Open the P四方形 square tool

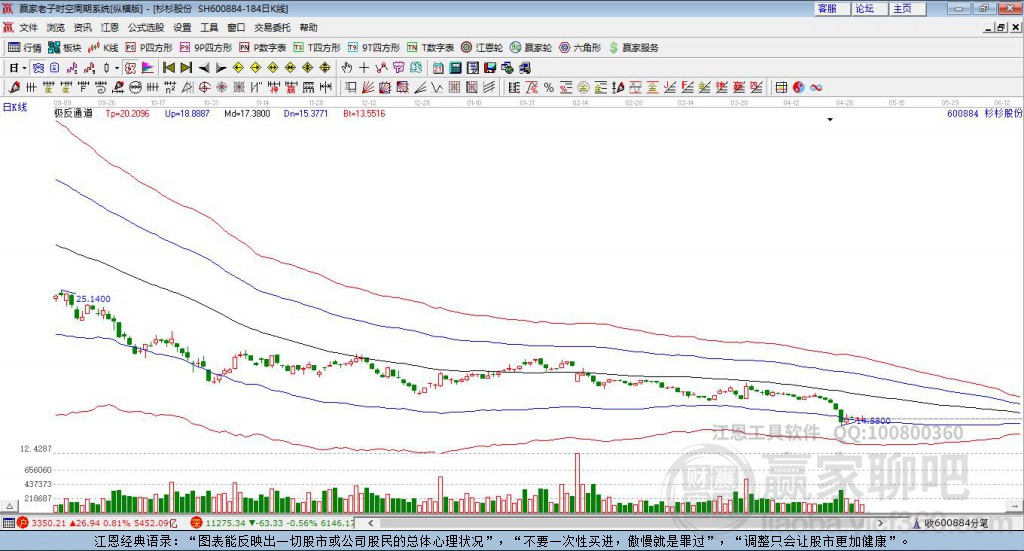tap(149, 47)
